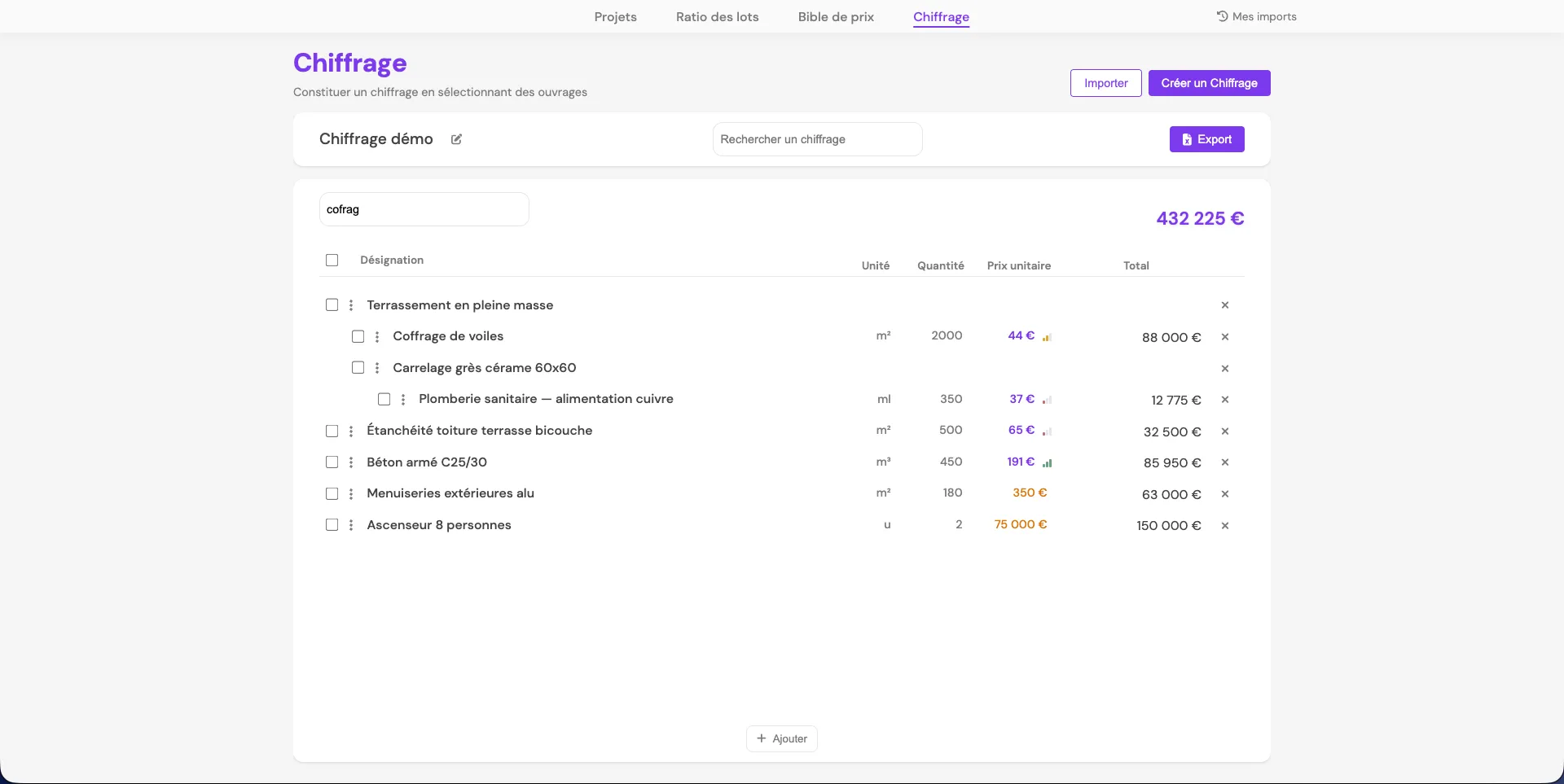Click the quantity 2000 for Coffrage de voiles
This screenshot has width=1564, height=784.
click(947, 335)
